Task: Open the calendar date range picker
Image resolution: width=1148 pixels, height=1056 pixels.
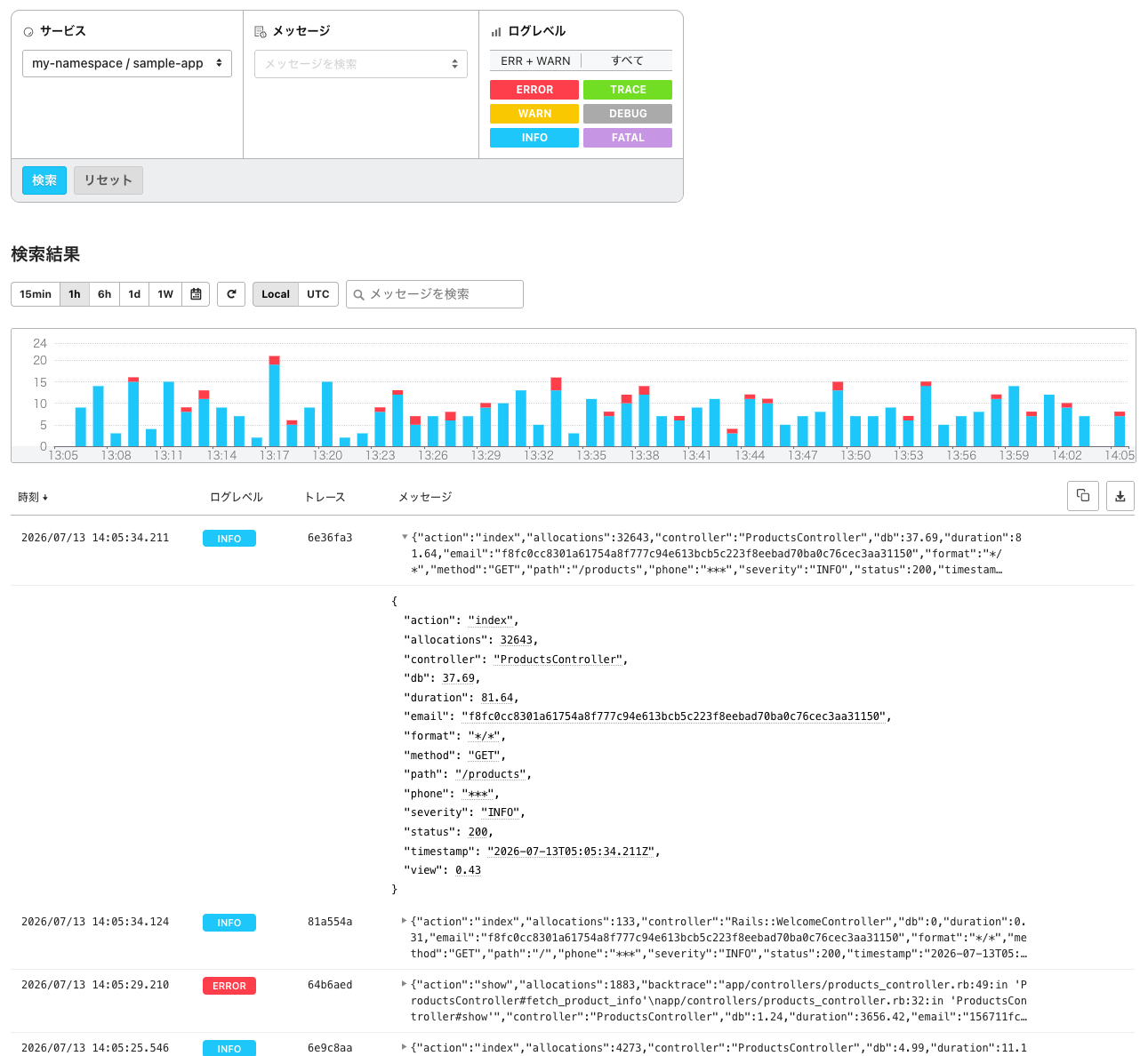Action: tap(196, 294)
